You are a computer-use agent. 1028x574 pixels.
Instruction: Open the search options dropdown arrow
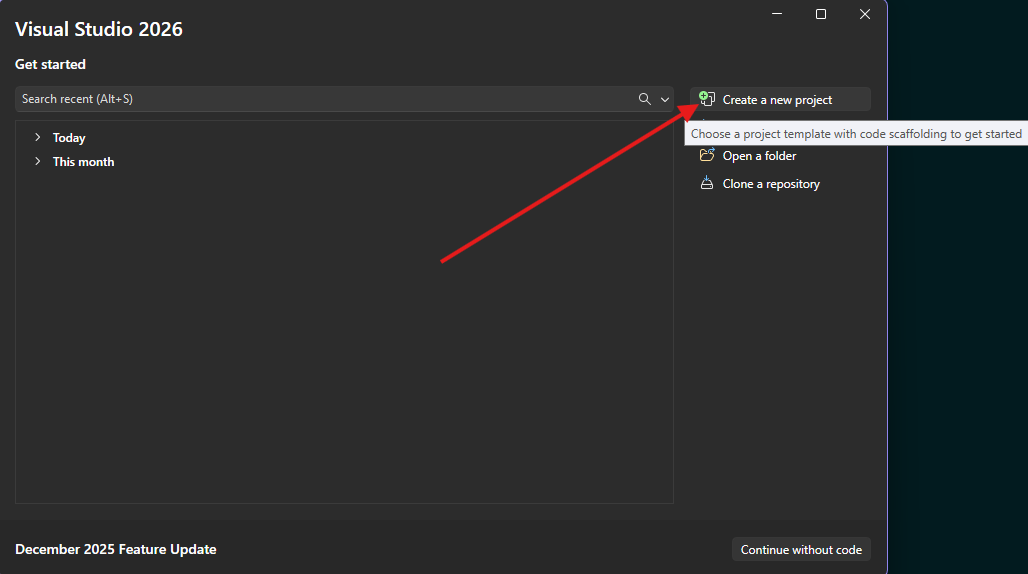pyautogui.click(x=665, y=100)
